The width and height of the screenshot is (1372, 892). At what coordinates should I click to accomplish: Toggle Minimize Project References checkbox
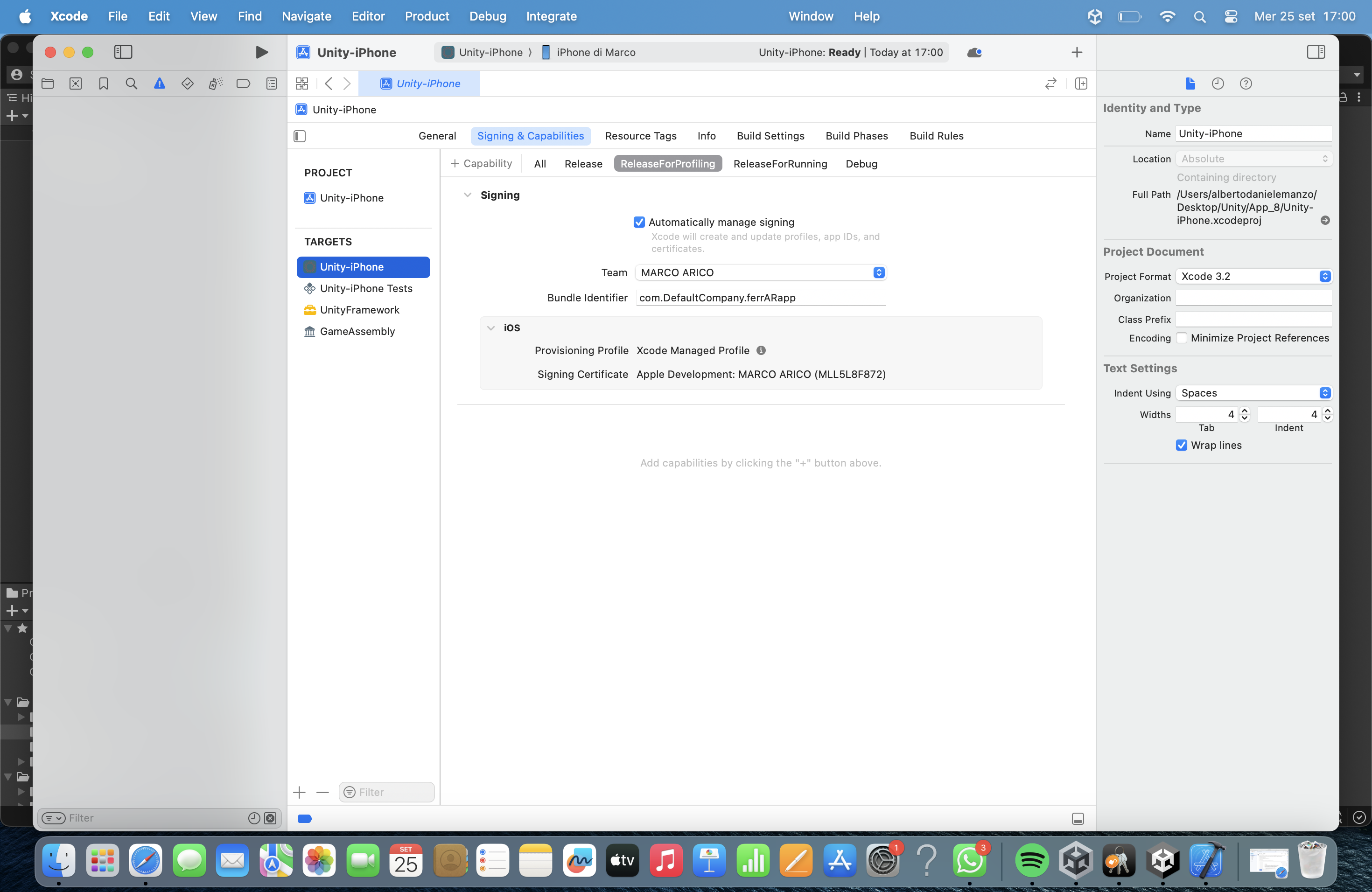[x=1182, y=338]
